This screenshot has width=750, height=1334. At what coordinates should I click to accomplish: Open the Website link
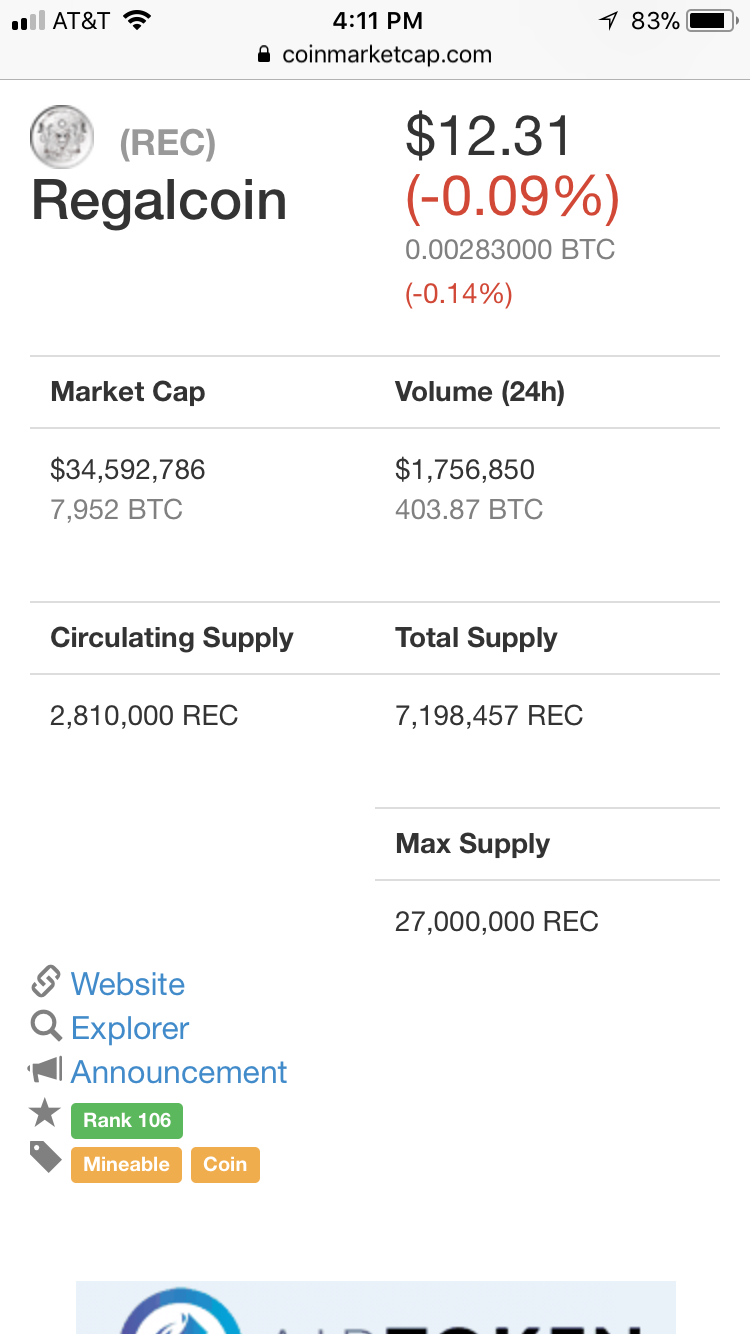128,984
